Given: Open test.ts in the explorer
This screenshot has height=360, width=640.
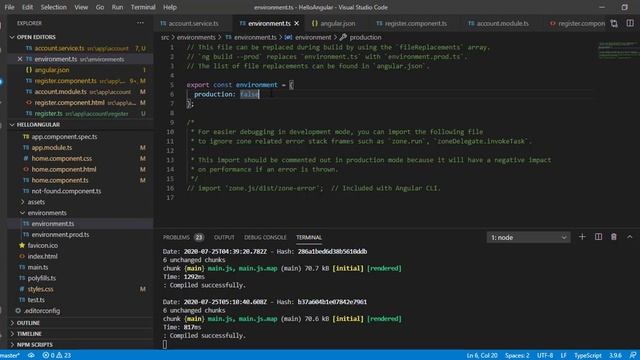Looking at the screenshot, I should [x=36, y=300].
